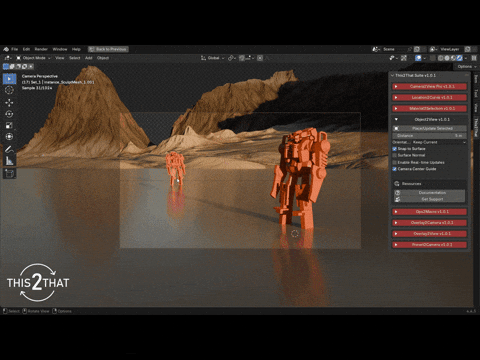Open pivot point dropdown
This screenshot has height=360, width=480.
click(x=232, y=58)
